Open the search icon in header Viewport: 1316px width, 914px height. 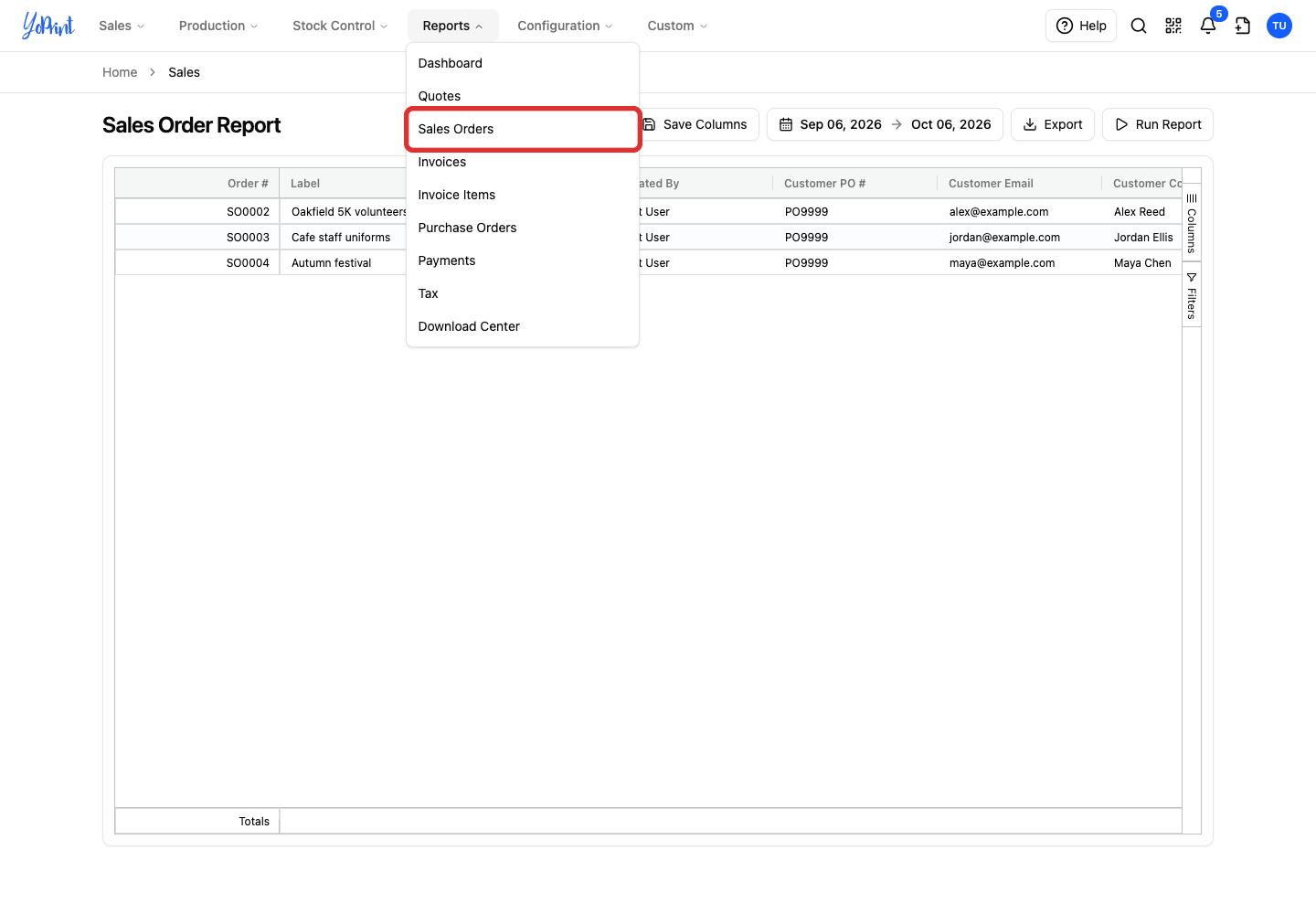tap(1139, 26)
